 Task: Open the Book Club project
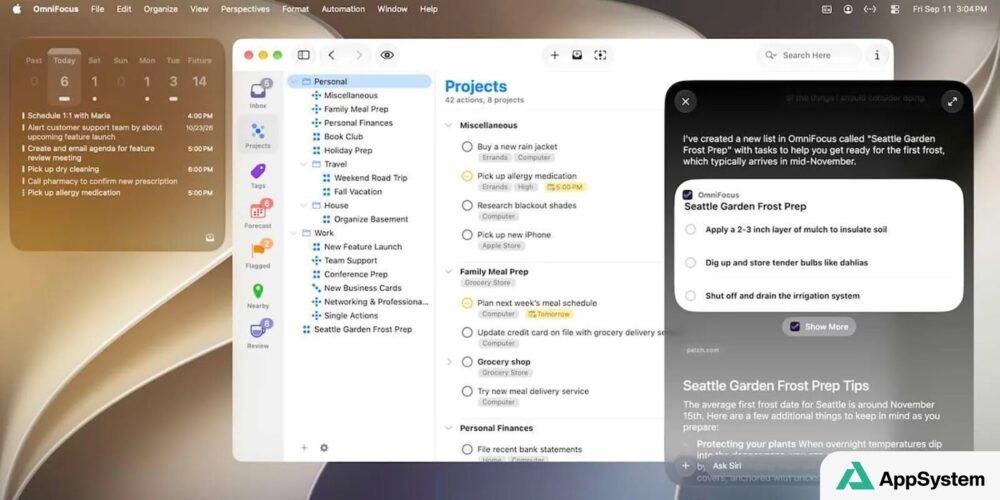coord(343,136)
